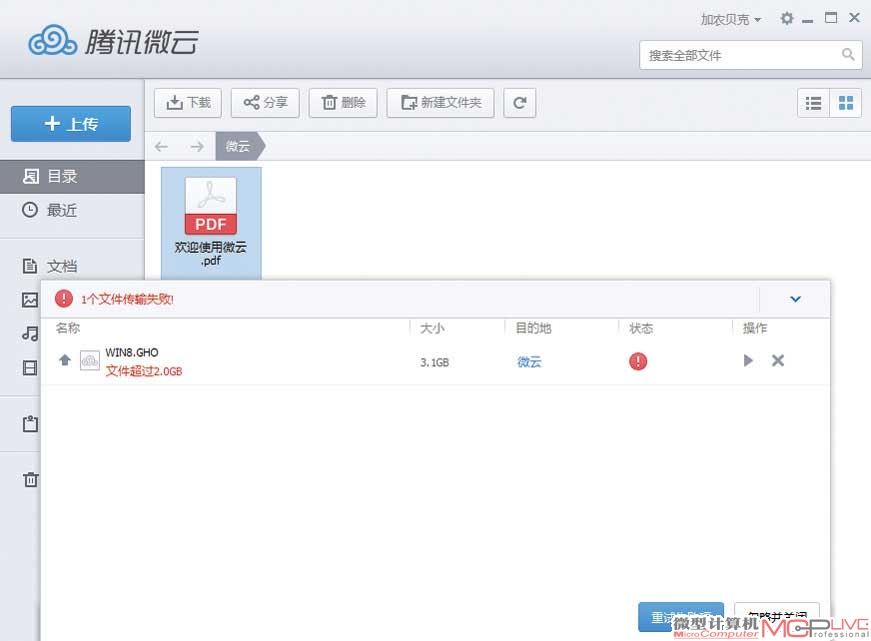Select the 欢迎使用微云.pdf file thumbnail
871x641 pixels.
(x=211, y=222)
